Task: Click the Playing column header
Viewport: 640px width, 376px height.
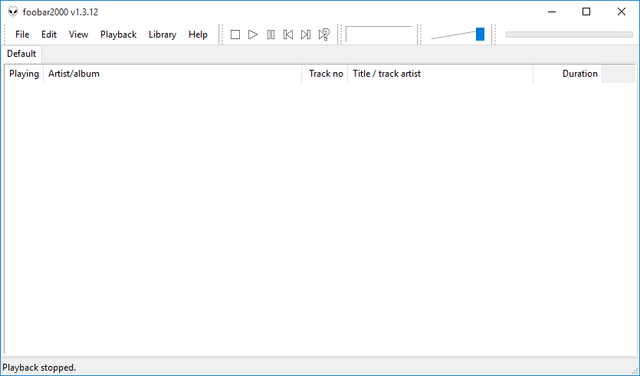Action: click(x=24, y=74)
